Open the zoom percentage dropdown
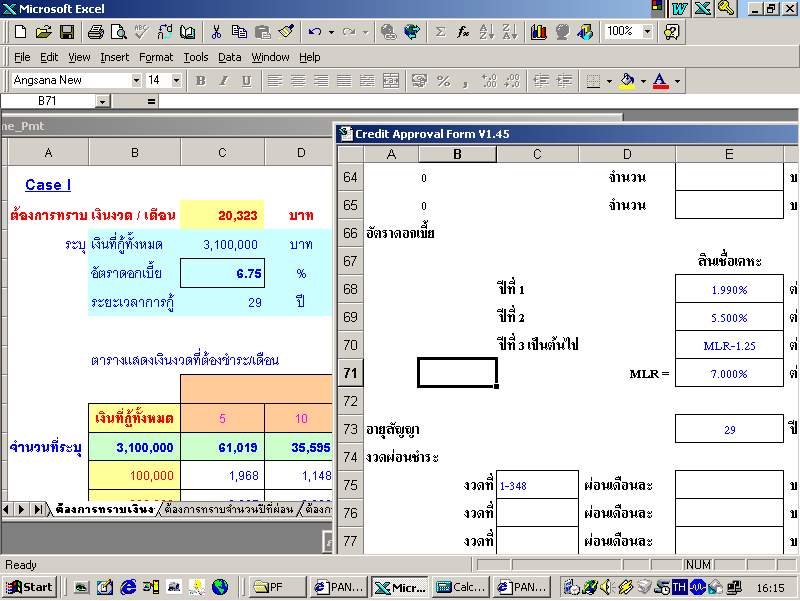 point(647,32)
